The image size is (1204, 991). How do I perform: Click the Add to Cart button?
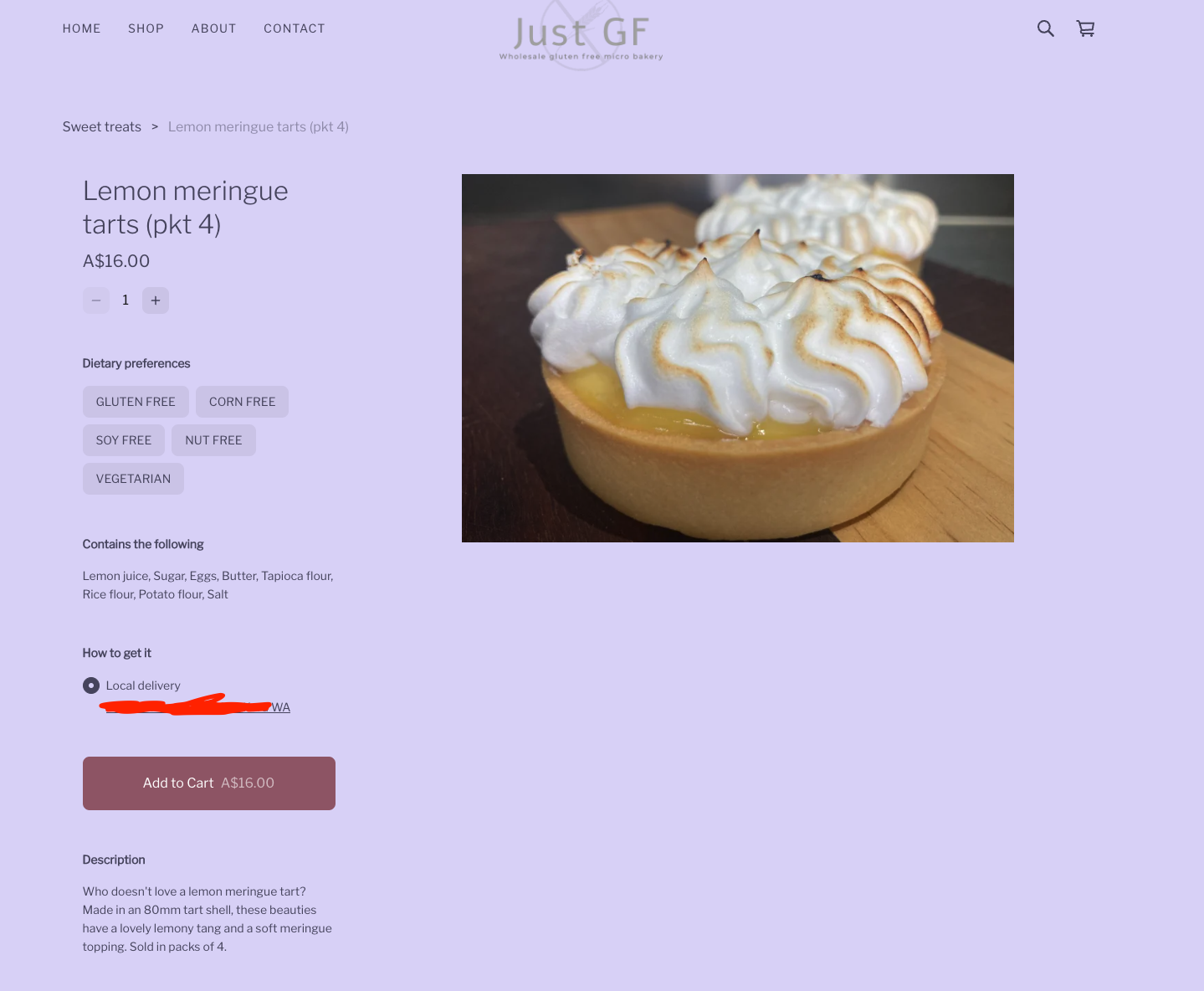click(x=209, y=783)
